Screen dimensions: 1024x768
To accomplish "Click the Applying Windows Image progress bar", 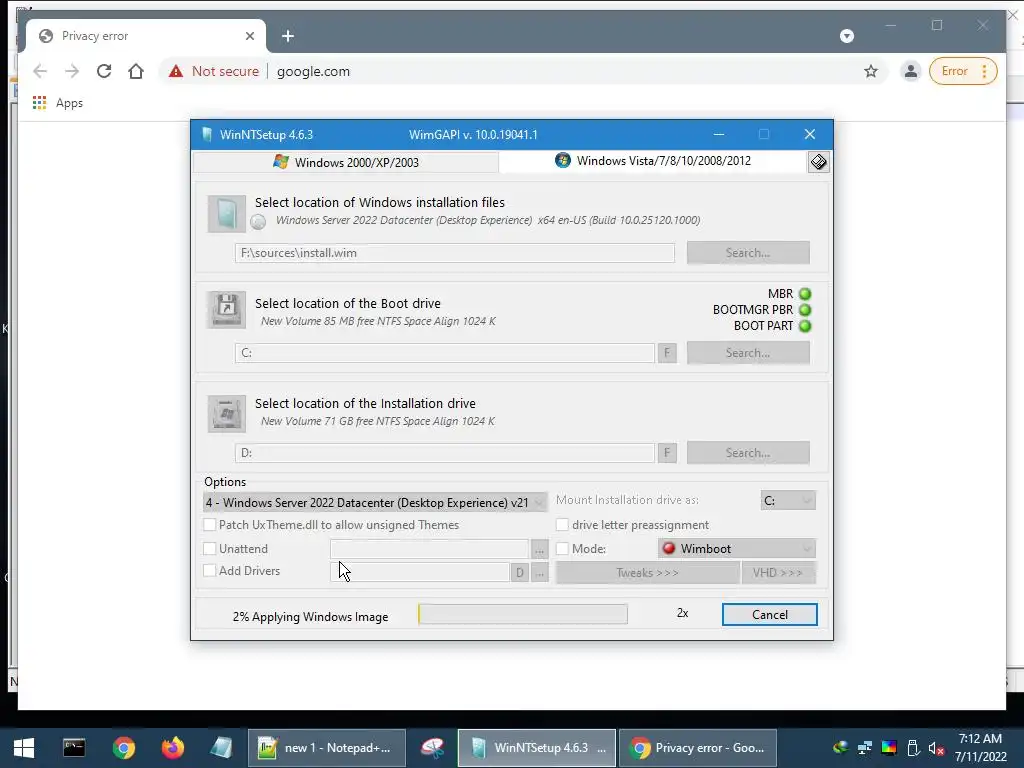I will pos(523,614).
